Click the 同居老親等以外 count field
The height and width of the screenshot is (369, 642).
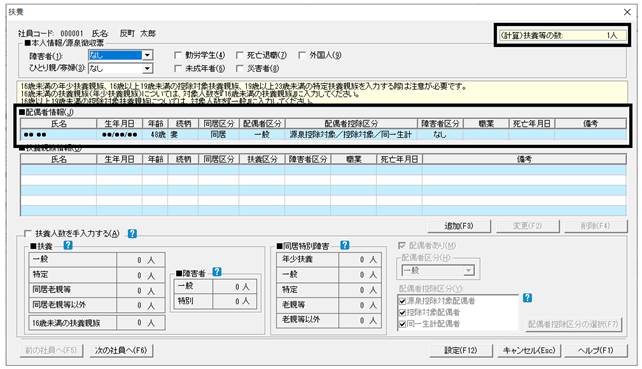[140, 305]
